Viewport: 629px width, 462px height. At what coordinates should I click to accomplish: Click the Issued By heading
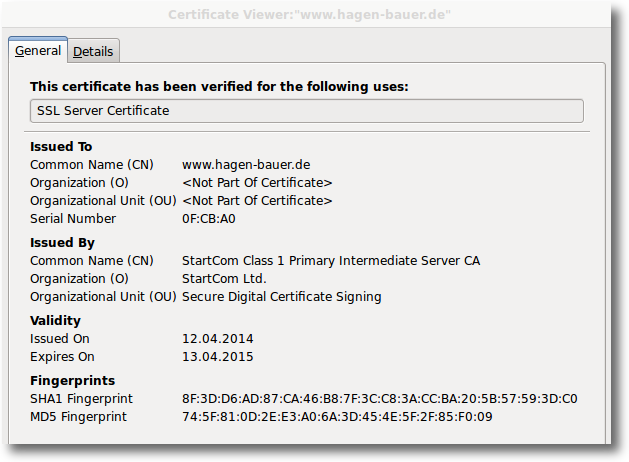click(x=62, y=242)
